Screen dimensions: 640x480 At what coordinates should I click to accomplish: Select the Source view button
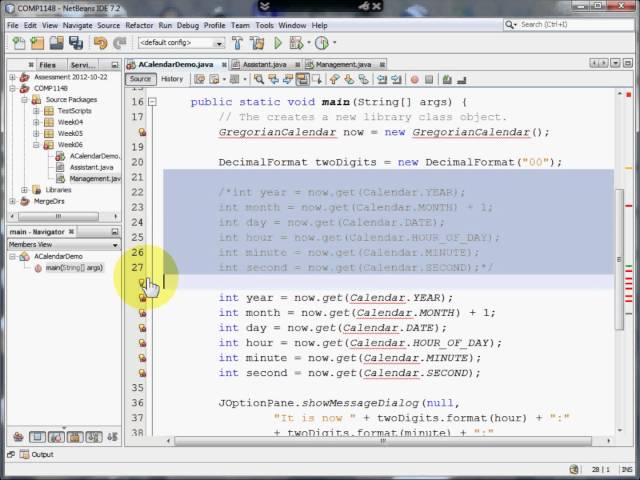click(x=140, y=79)
